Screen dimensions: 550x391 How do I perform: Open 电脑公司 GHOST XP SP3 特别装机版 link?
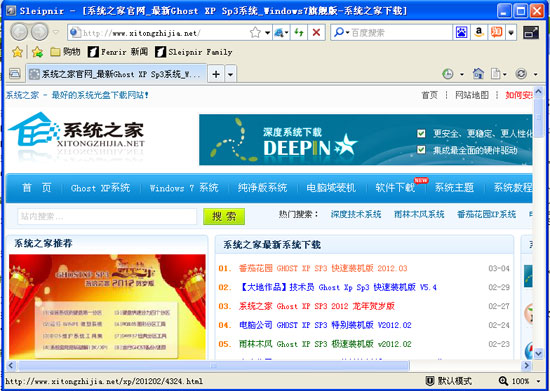click(325, 325)
